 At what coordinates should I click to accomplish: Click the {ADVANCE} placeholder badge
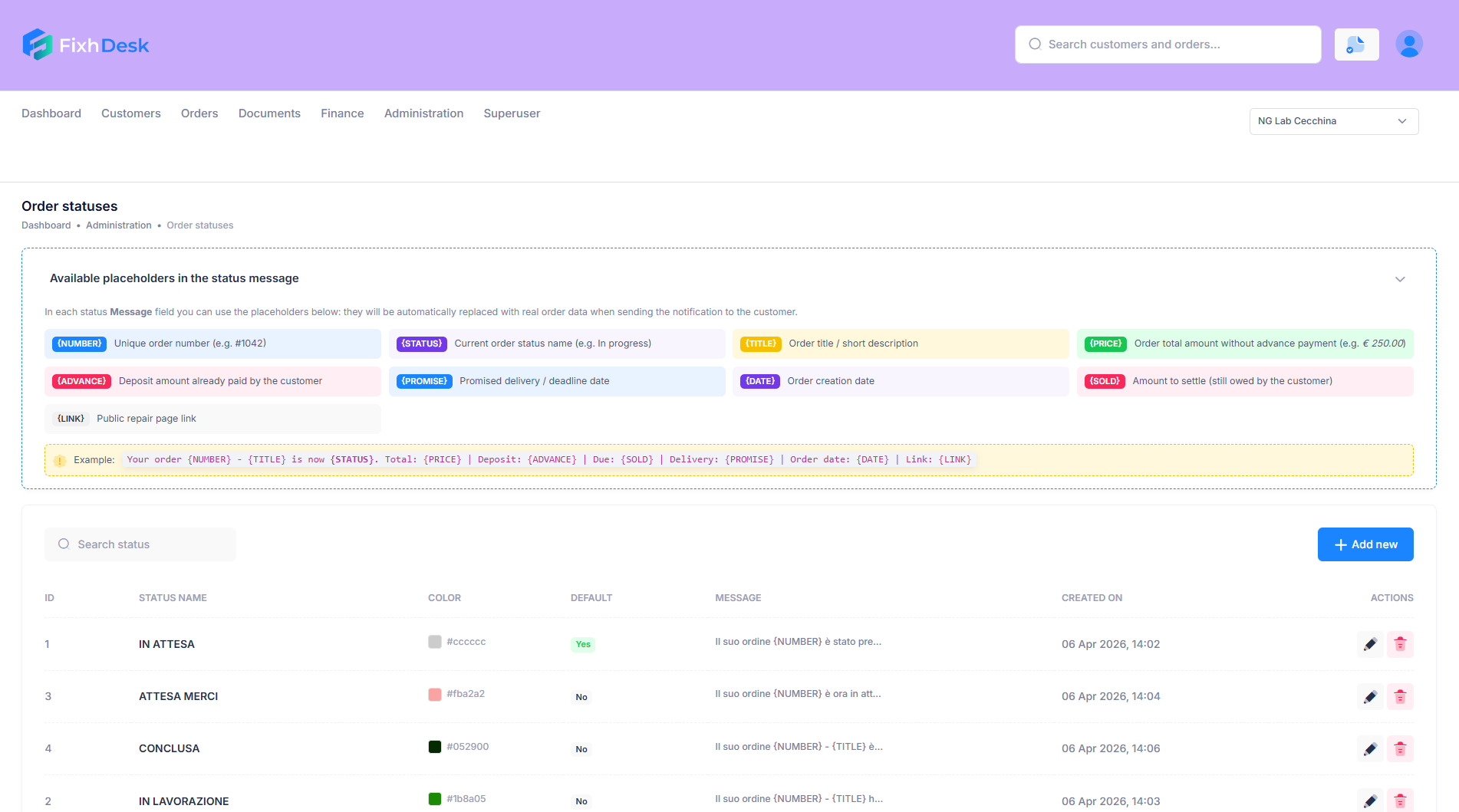click(82, 381)
